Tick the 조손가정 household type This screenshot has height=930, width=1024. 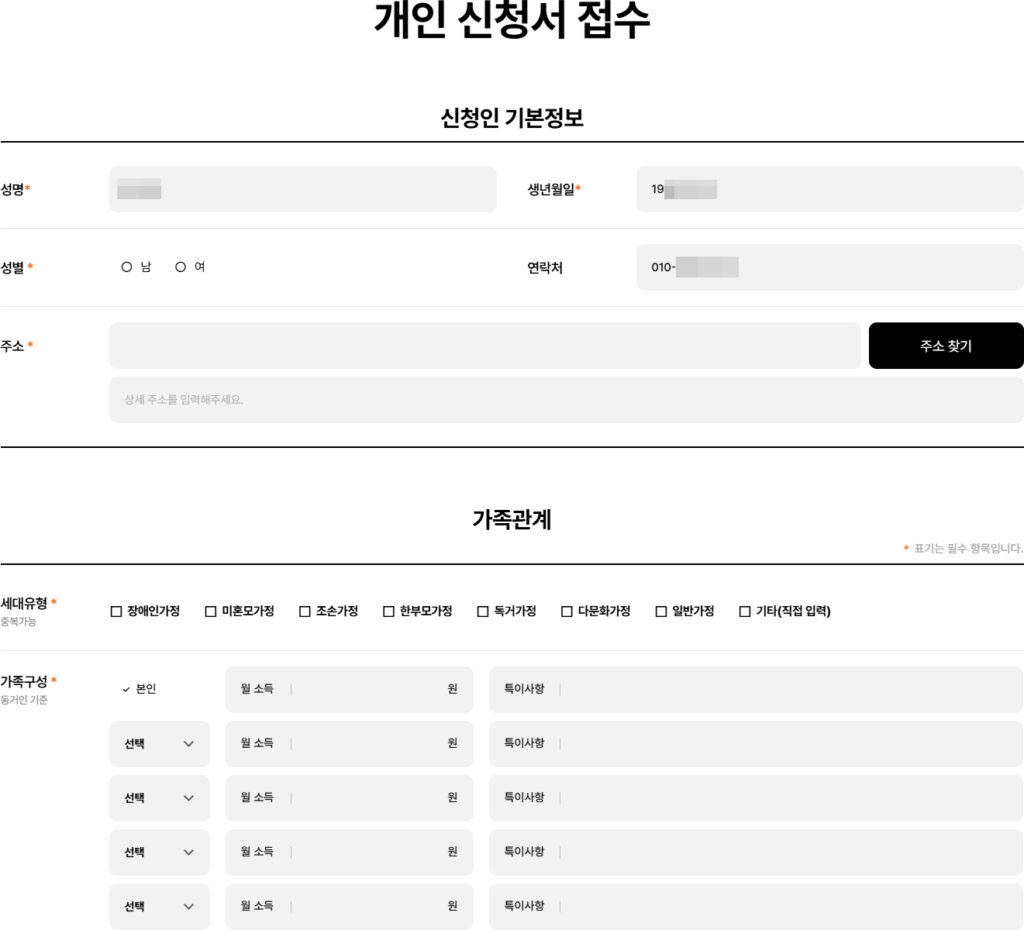click(305, 611)
